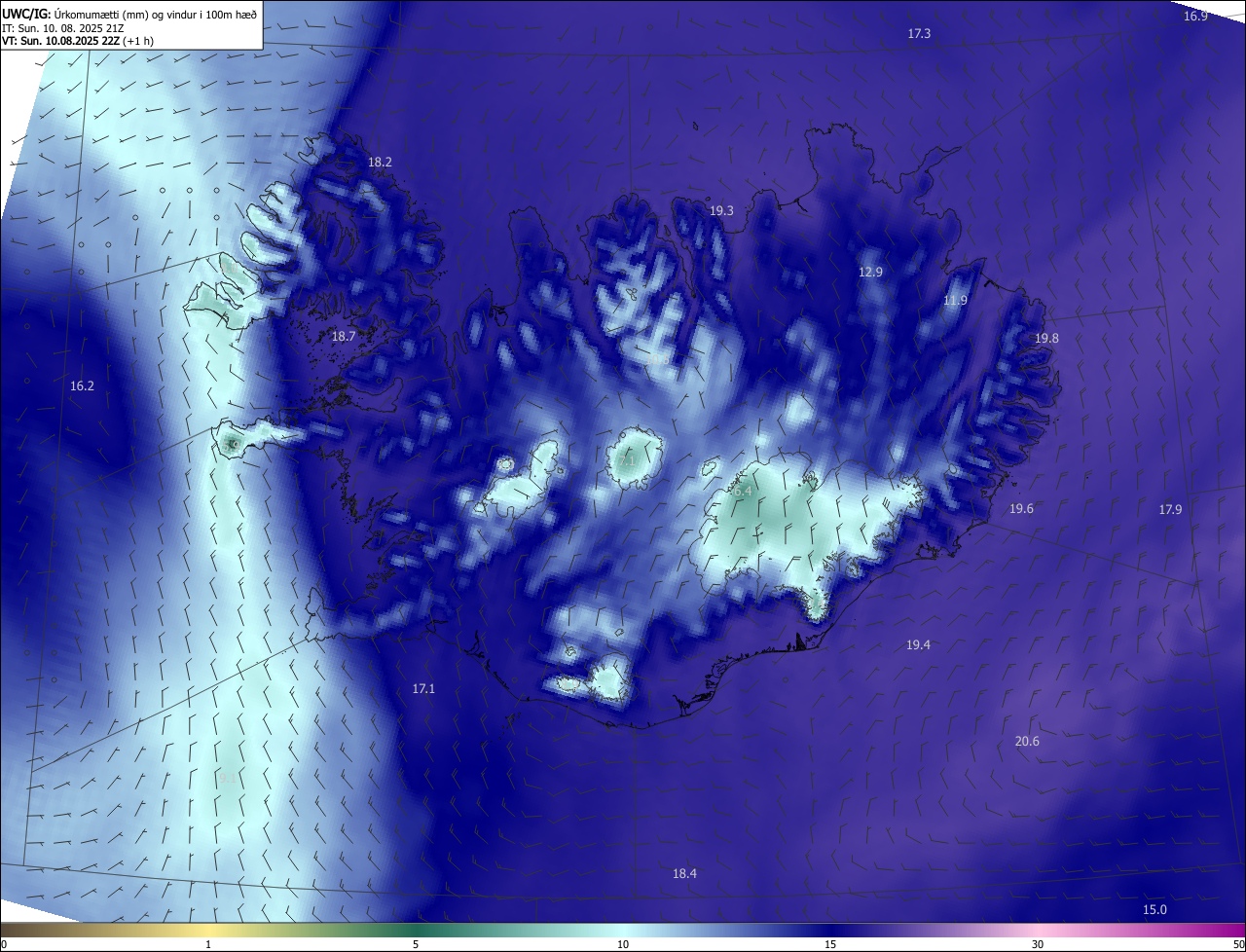Select the 20.6 value label

(1027, 741)
